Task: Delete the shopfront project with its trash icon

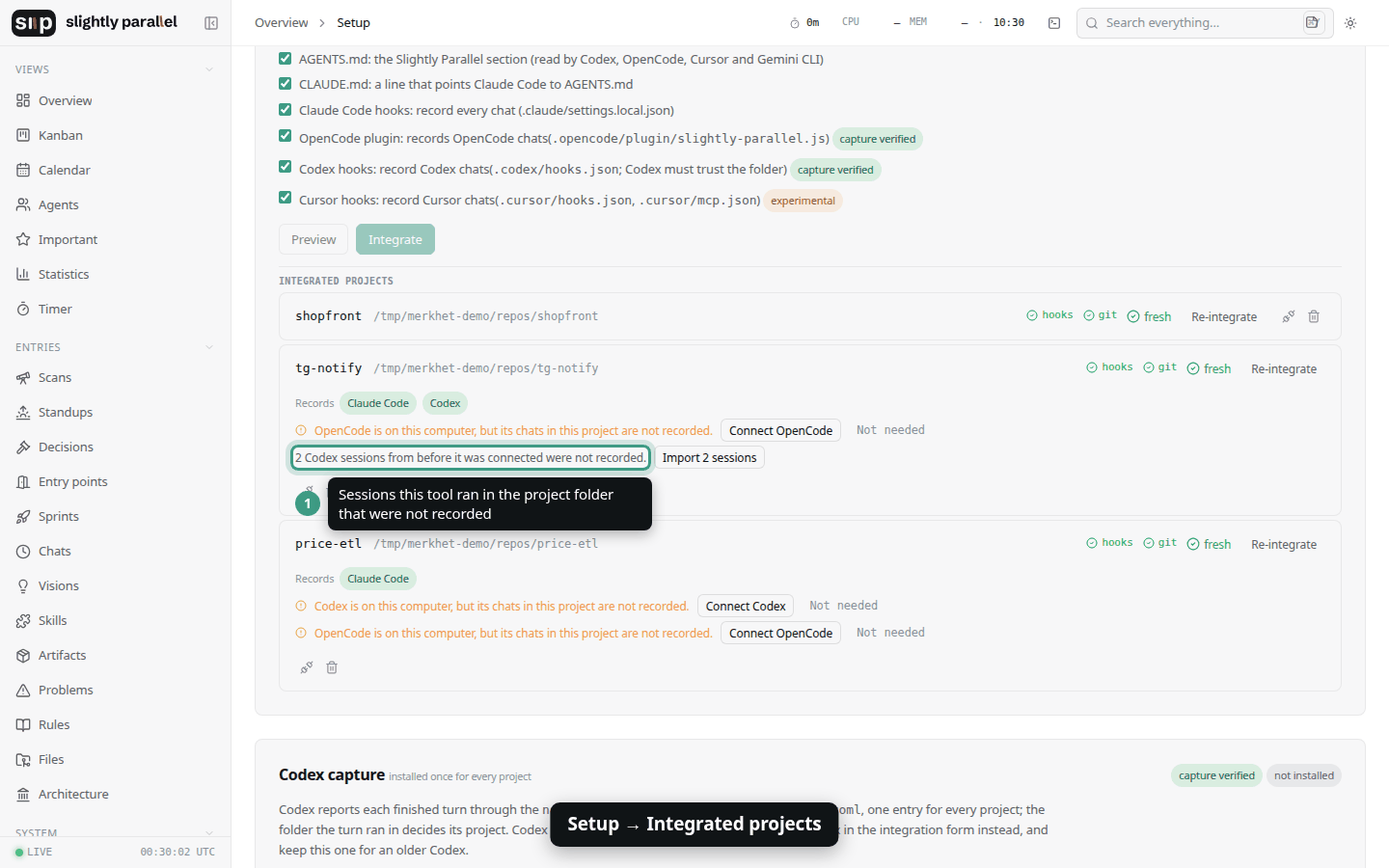Action: (1314, 316)
